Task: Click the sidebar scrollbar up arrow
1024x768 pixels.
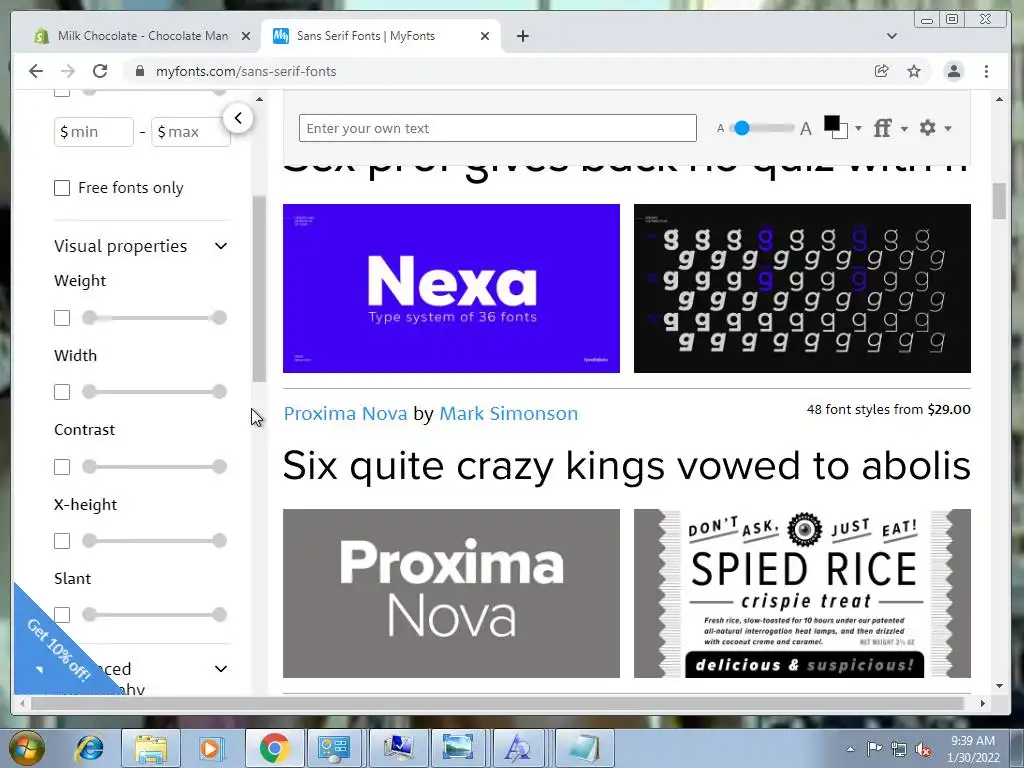Action: click(259, 99)
